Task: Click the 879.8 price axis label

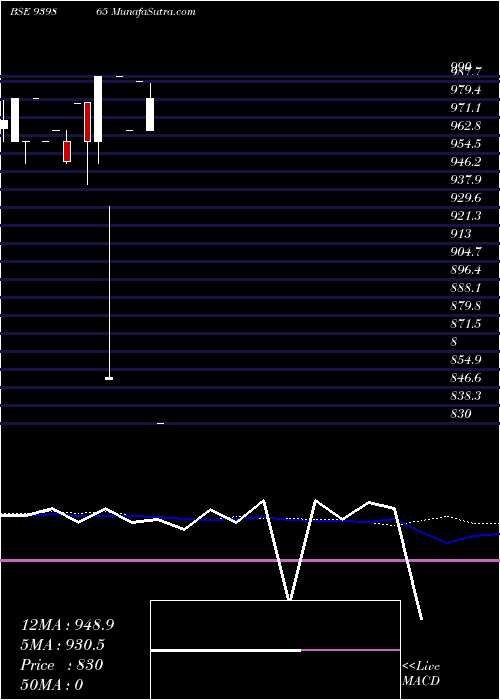Action: coord(466,306)
